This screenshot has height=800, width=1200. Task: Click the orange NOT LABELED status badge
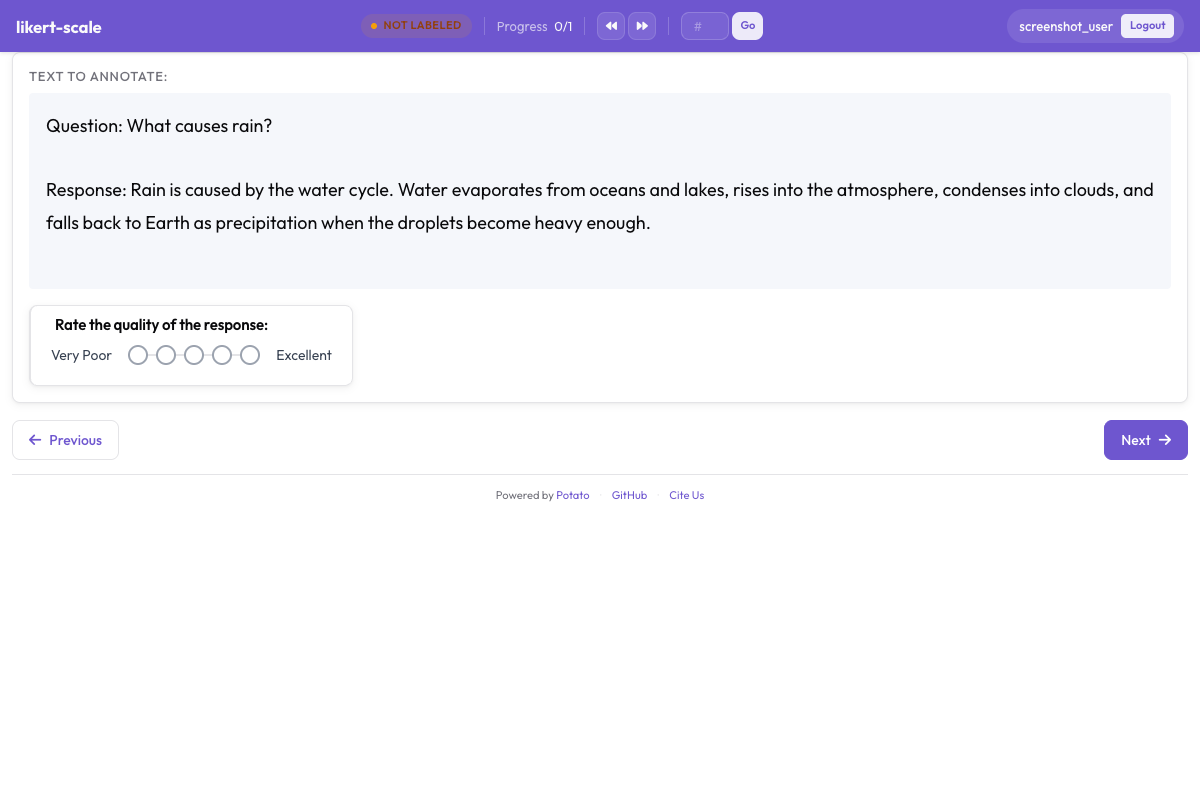pyautogui.click(x=416, y=26)
